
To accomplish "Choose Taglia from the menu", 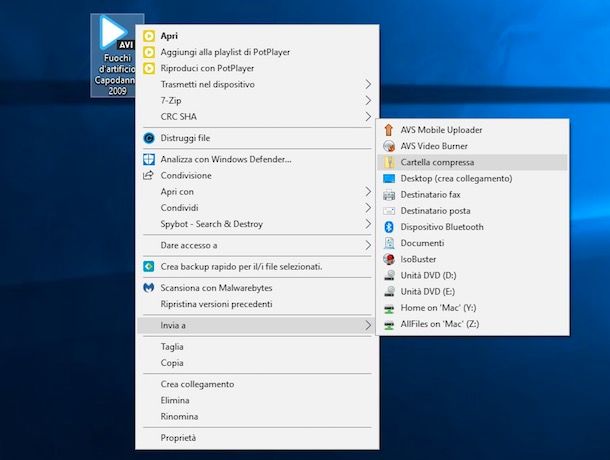I will tap(257, 347).
